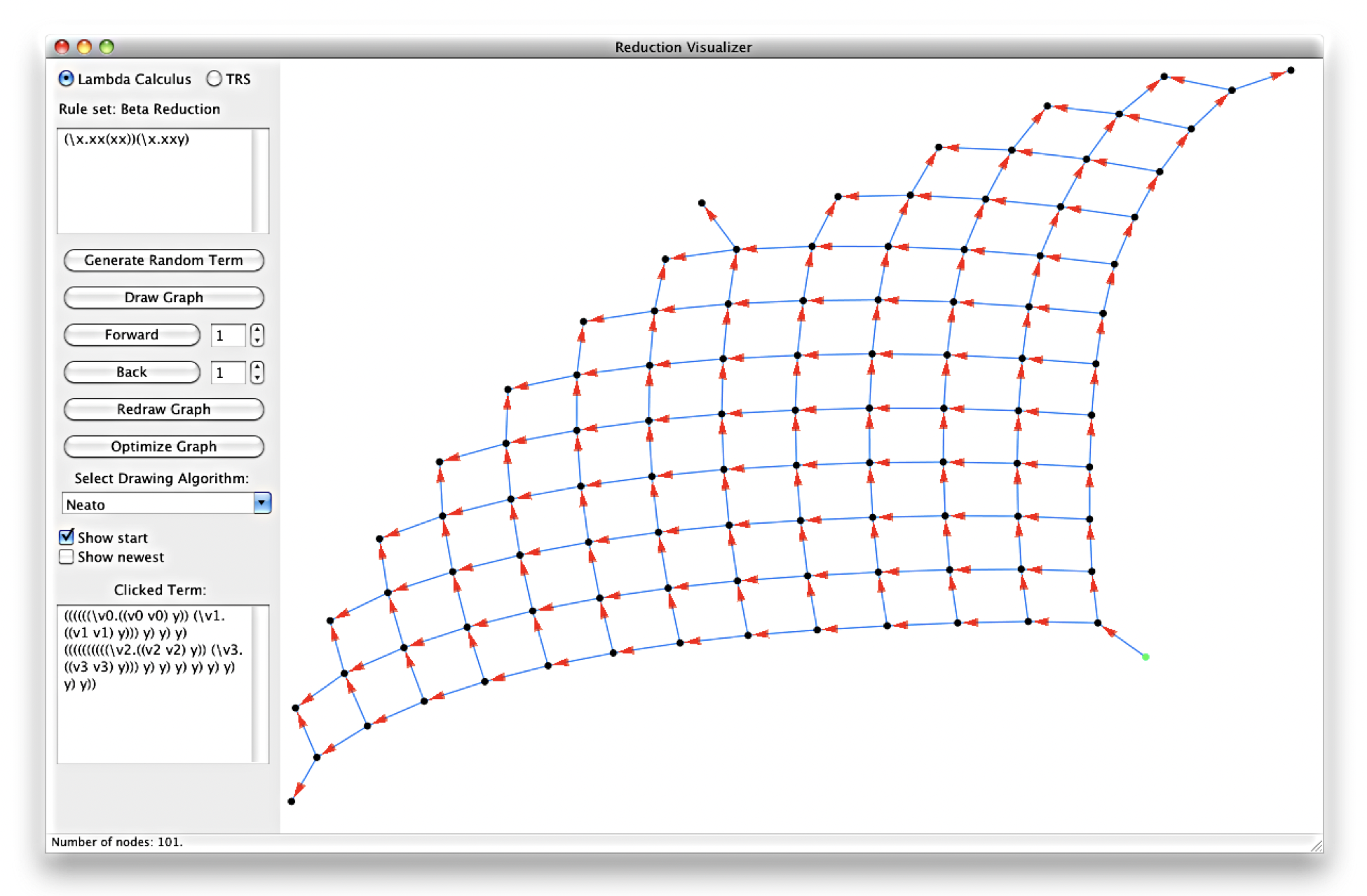Click the isolated node branching above the grid
Screen dimensions: 1367x896
click(701, 203)
